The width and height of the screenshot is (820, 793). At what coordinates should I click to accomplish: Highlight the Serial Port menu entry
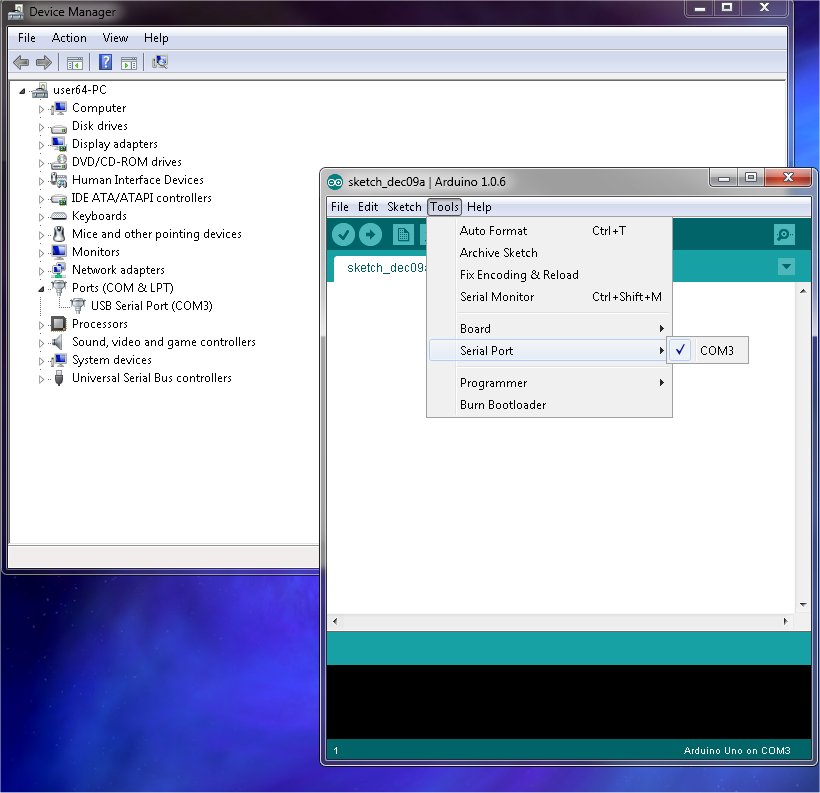[x=548, y=350]
